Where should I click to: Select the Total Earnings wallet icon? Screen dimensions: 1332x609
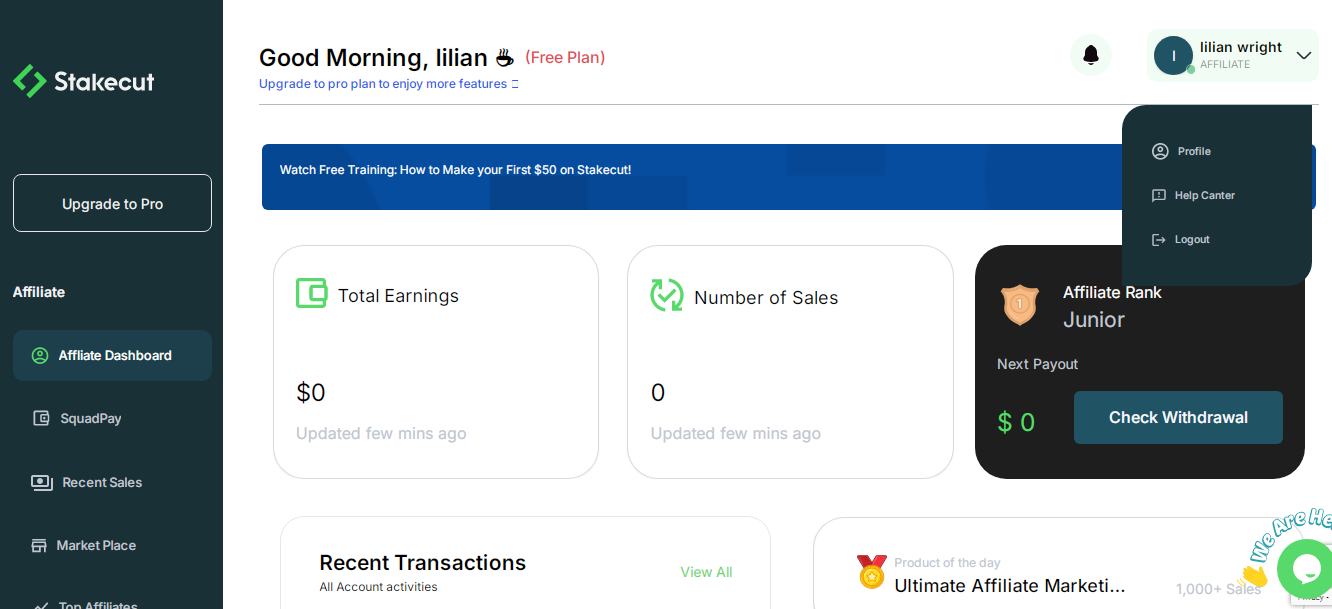pos(312,294)
